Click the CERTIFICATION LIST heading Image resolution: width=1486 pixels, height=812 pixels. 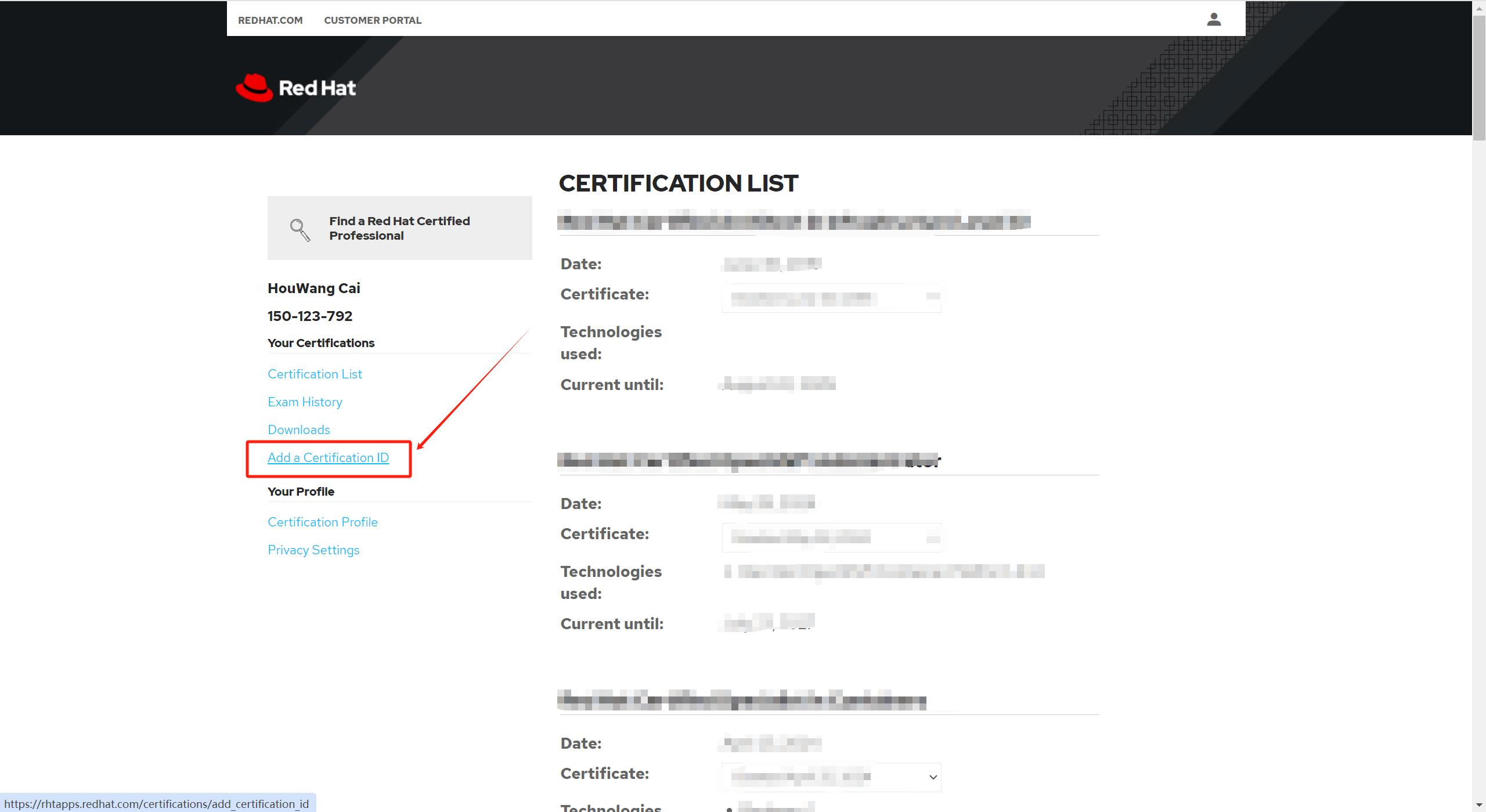pos(678,183)
